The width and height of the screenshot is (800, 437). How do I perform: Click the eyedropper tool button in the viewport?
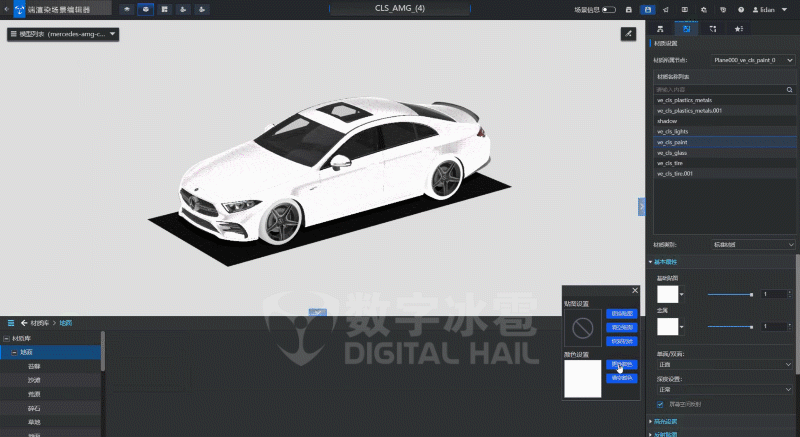coord(628,34)
